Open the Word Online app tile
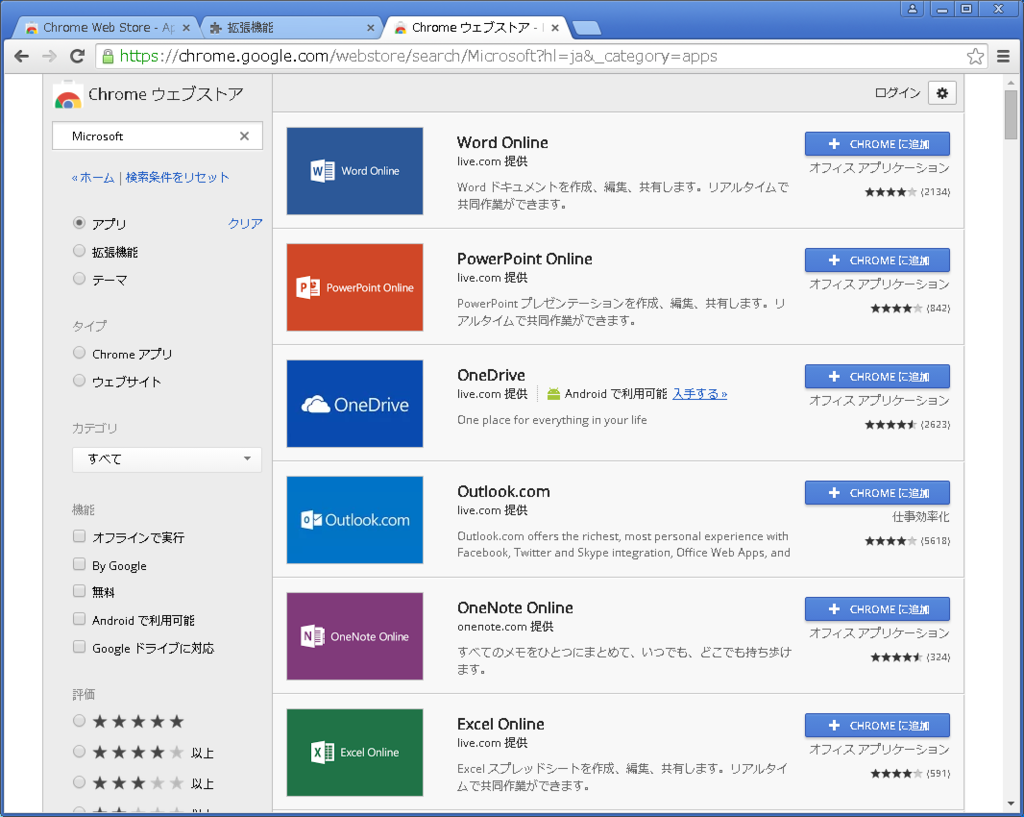The height and width of the screenshot is (817, 1024). (355, 170)
